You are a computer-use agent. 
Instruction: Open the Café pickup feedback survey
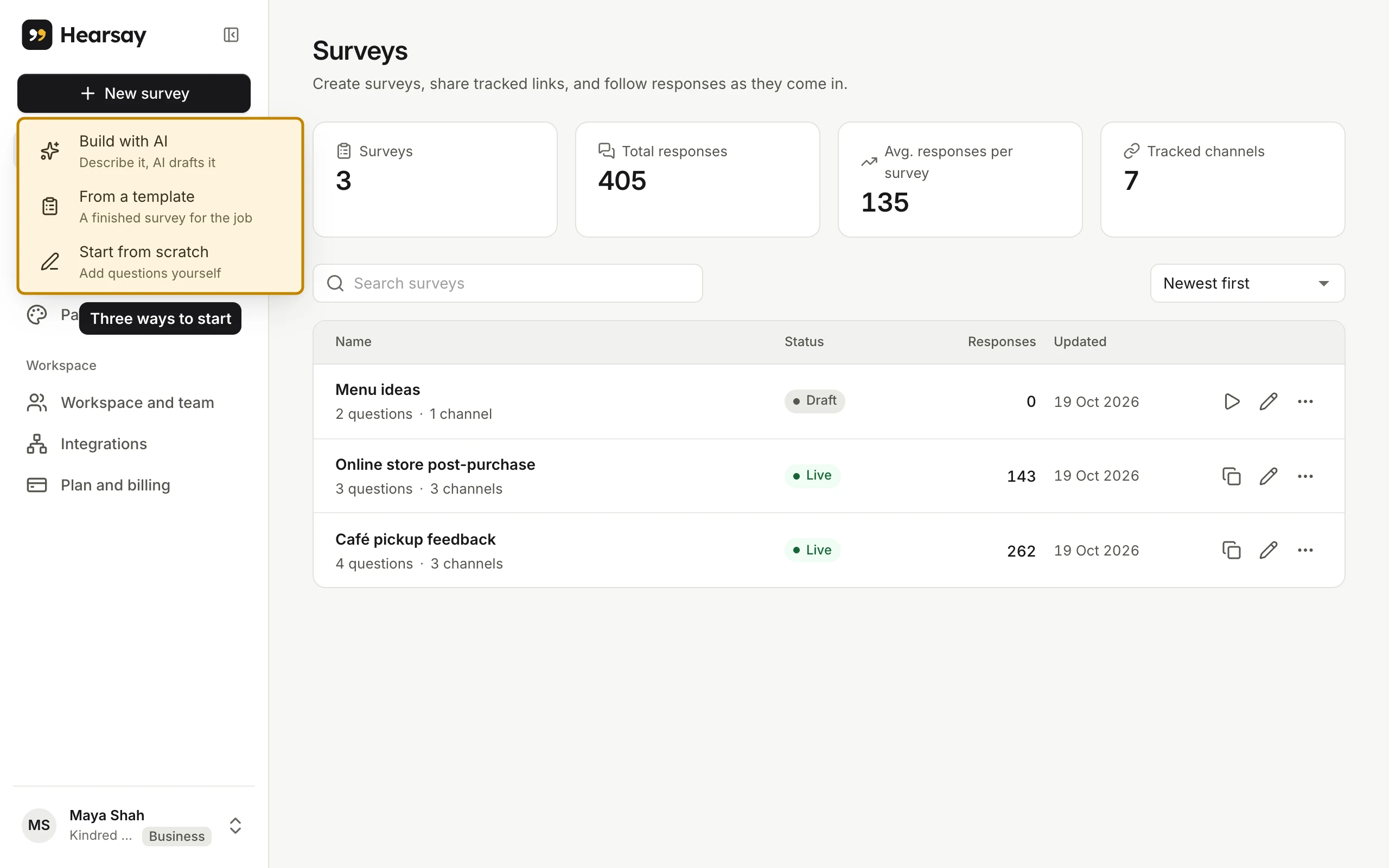pos(415,540)
